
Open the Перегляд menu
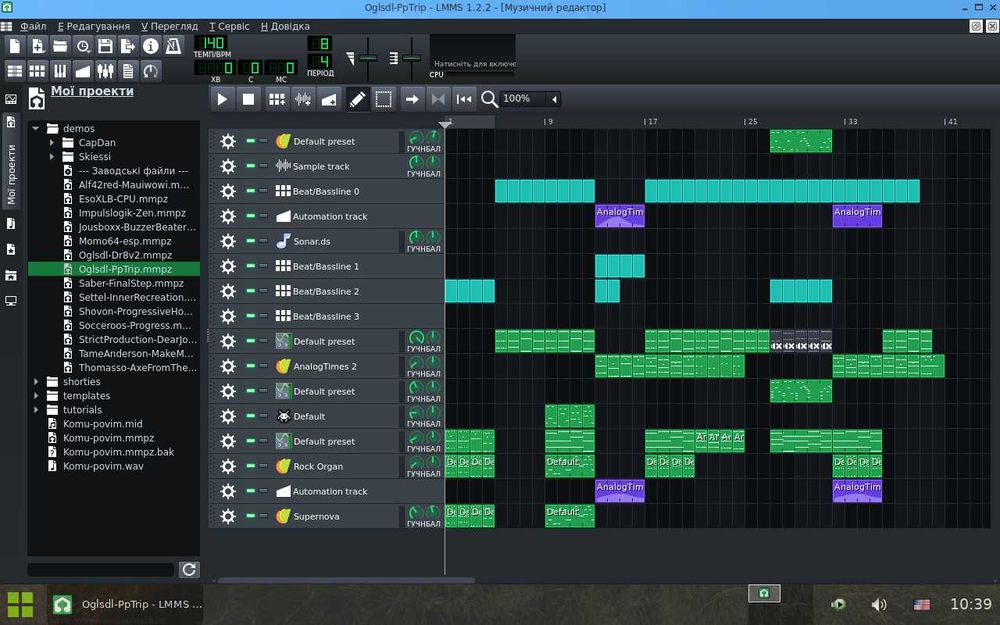(x=170, y=26)
